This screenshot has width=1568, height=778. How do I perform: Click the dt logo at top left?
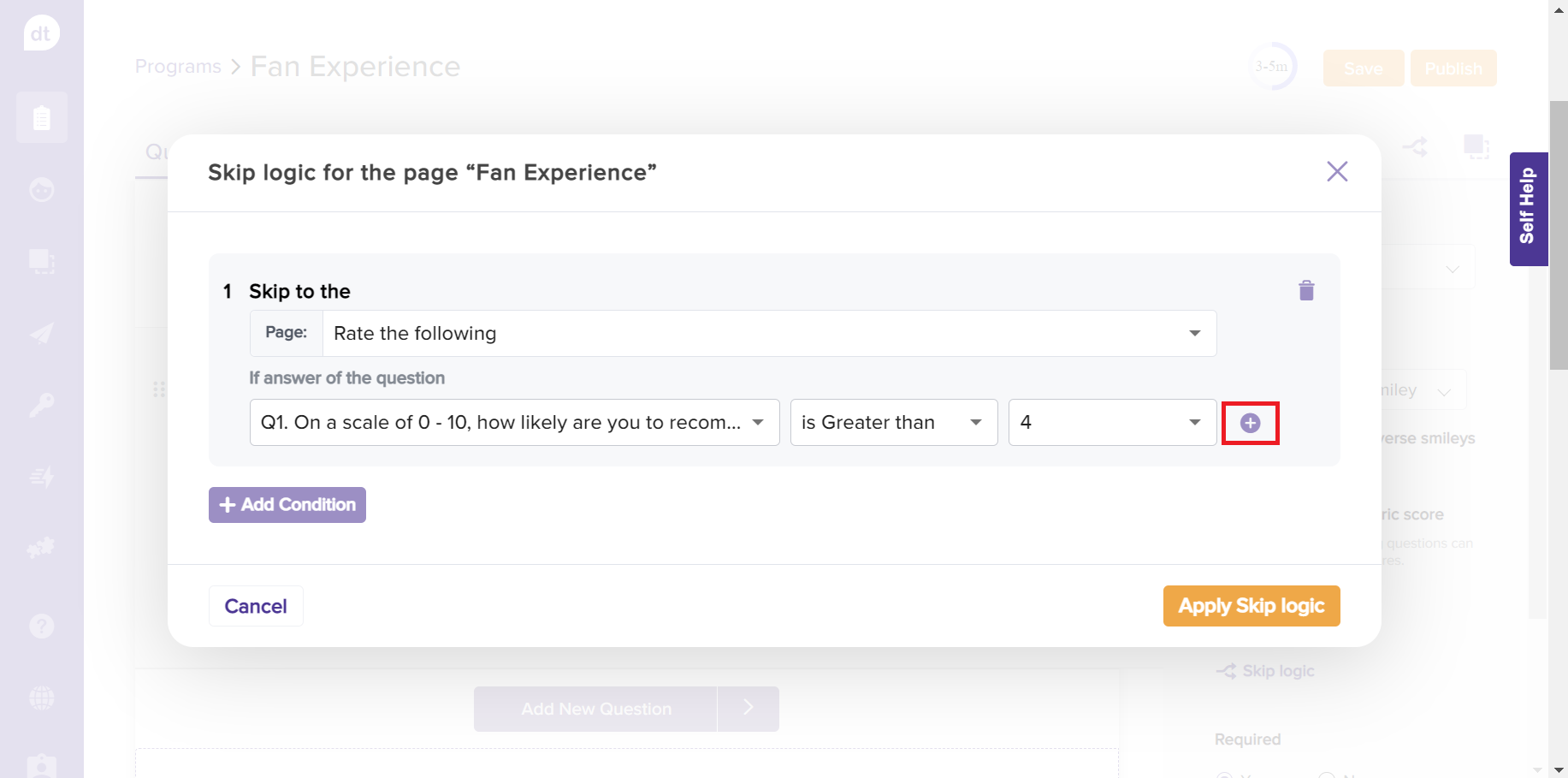41,33
